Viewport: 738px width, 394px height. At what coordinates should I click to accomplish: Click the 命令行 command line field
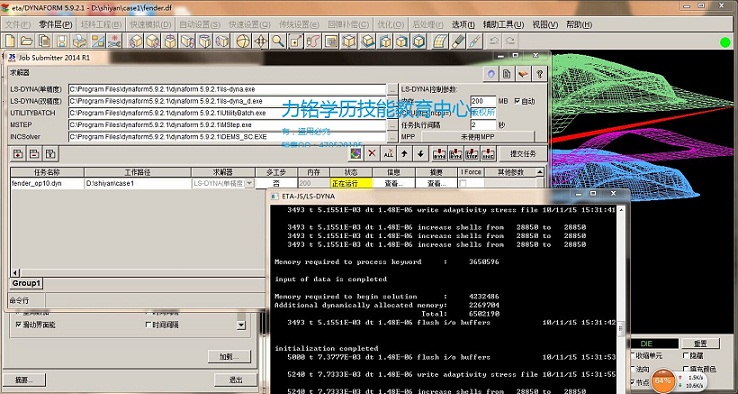coord(155,300)
